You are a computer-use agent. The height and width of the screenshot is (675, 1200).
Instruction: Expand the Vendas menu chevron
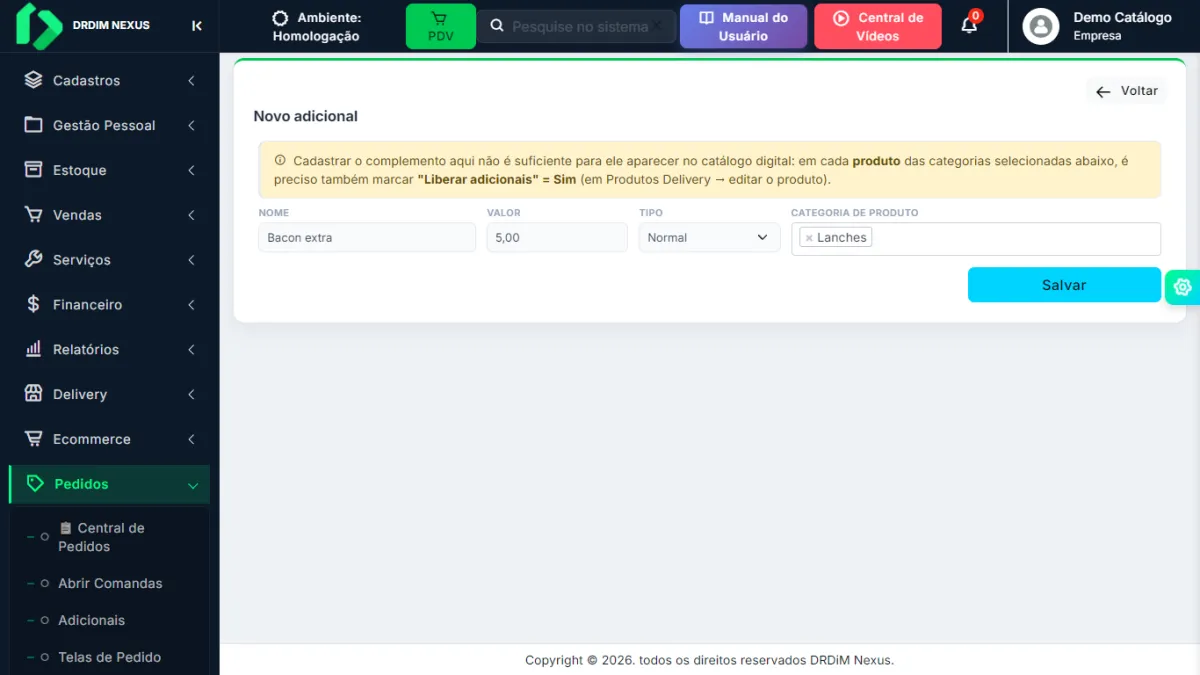point(191,215)
